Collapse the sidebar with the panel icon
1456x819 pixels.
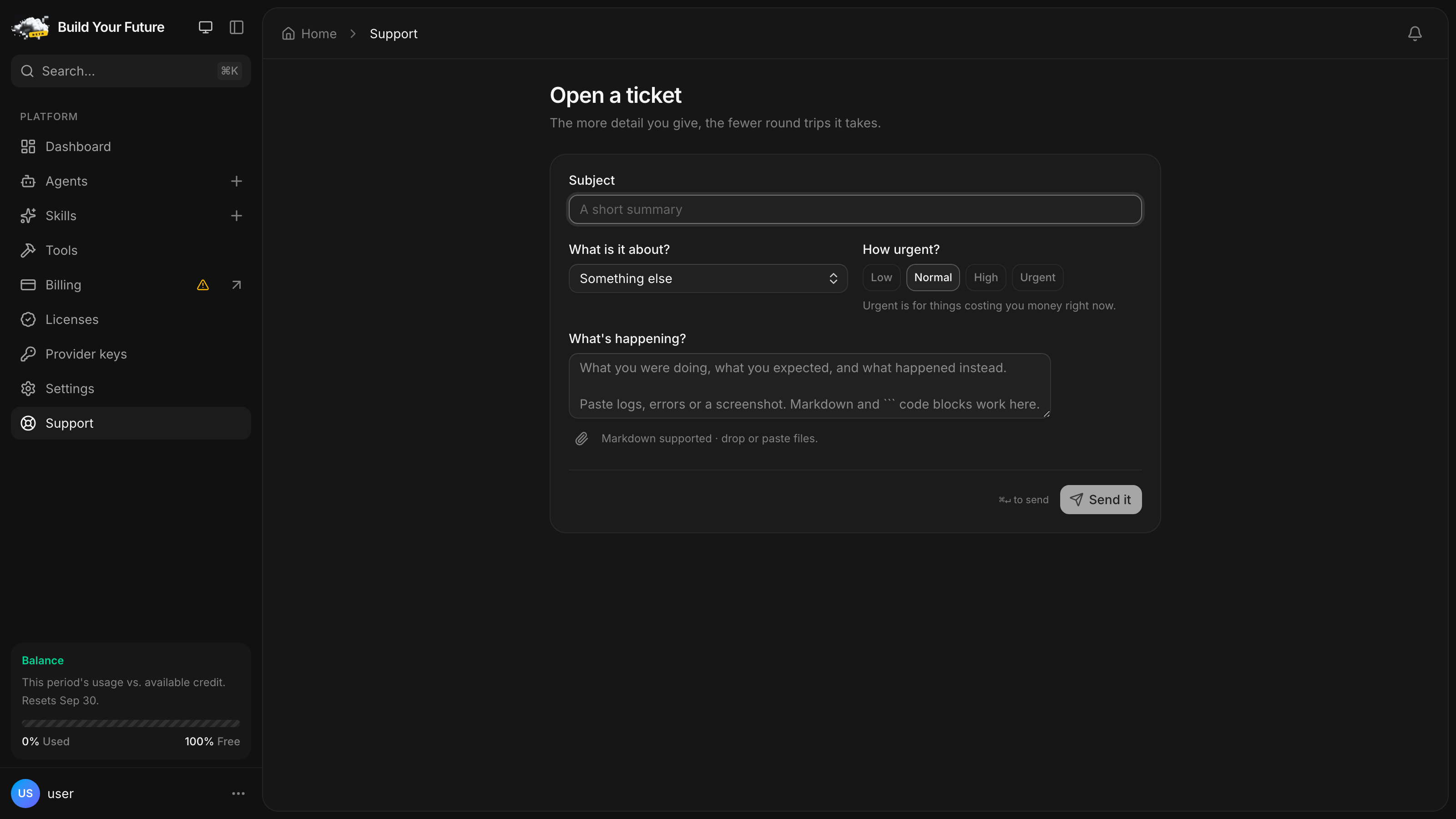tap(236, 27)
